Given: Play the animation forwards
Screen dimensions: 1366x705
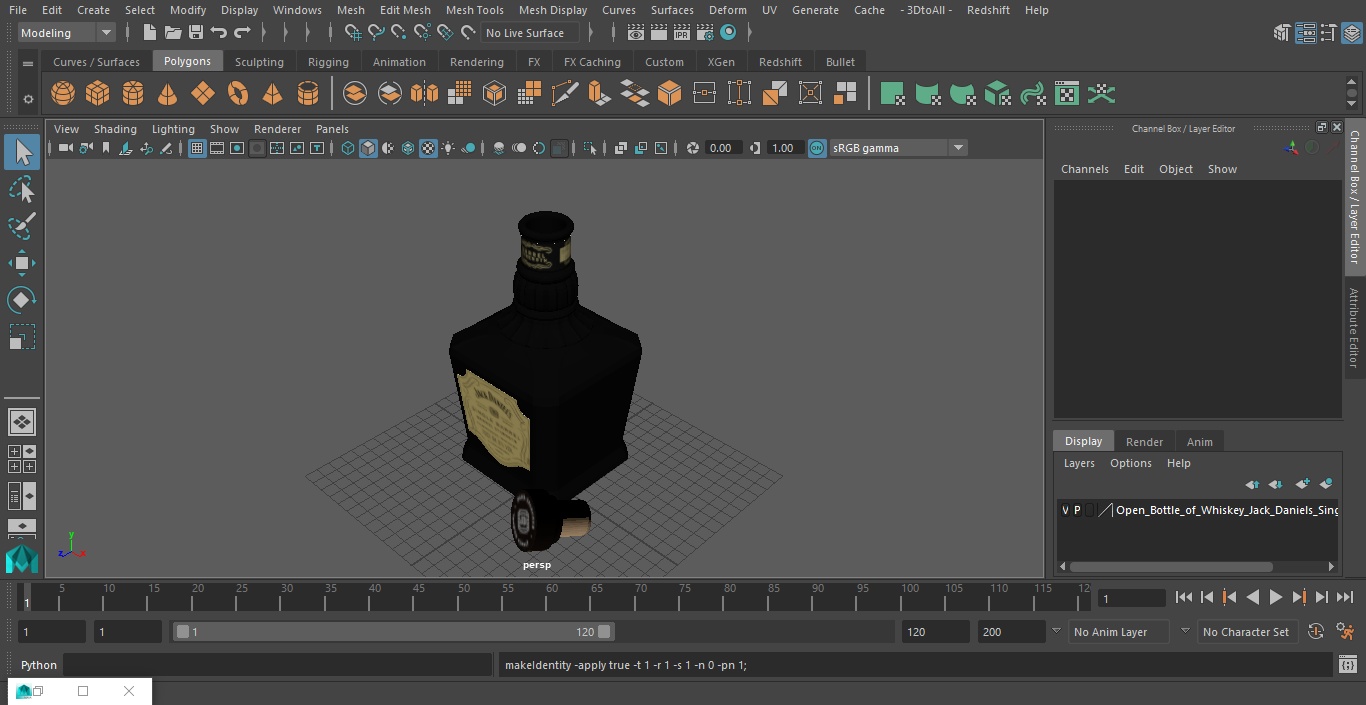Looking at the screenshot, I should tap(1276, 597).
